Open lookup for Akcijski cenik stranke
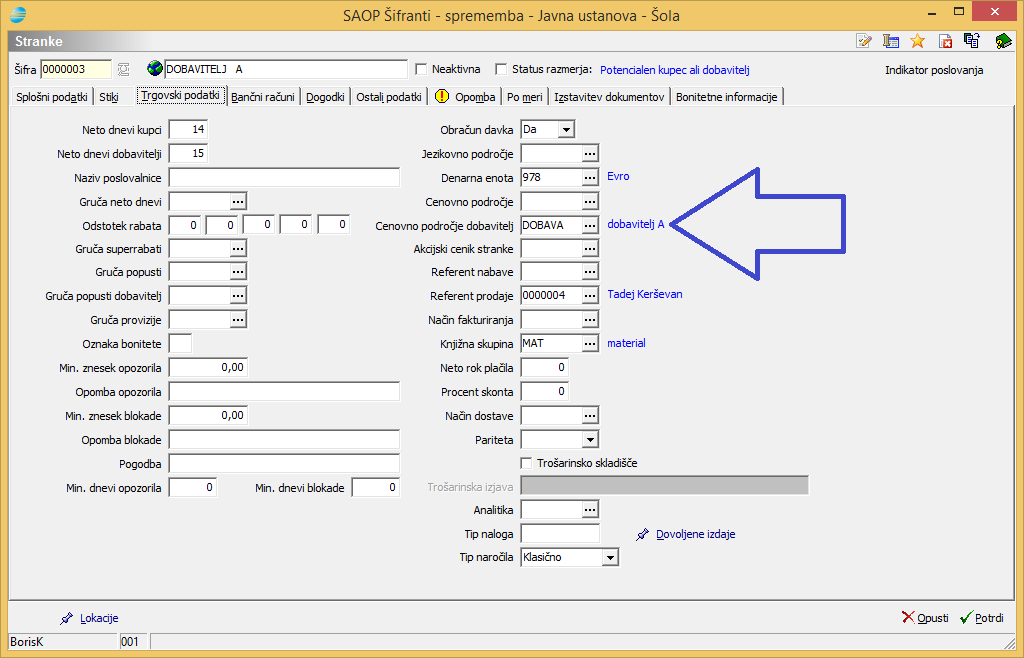 tap(590, 249)
